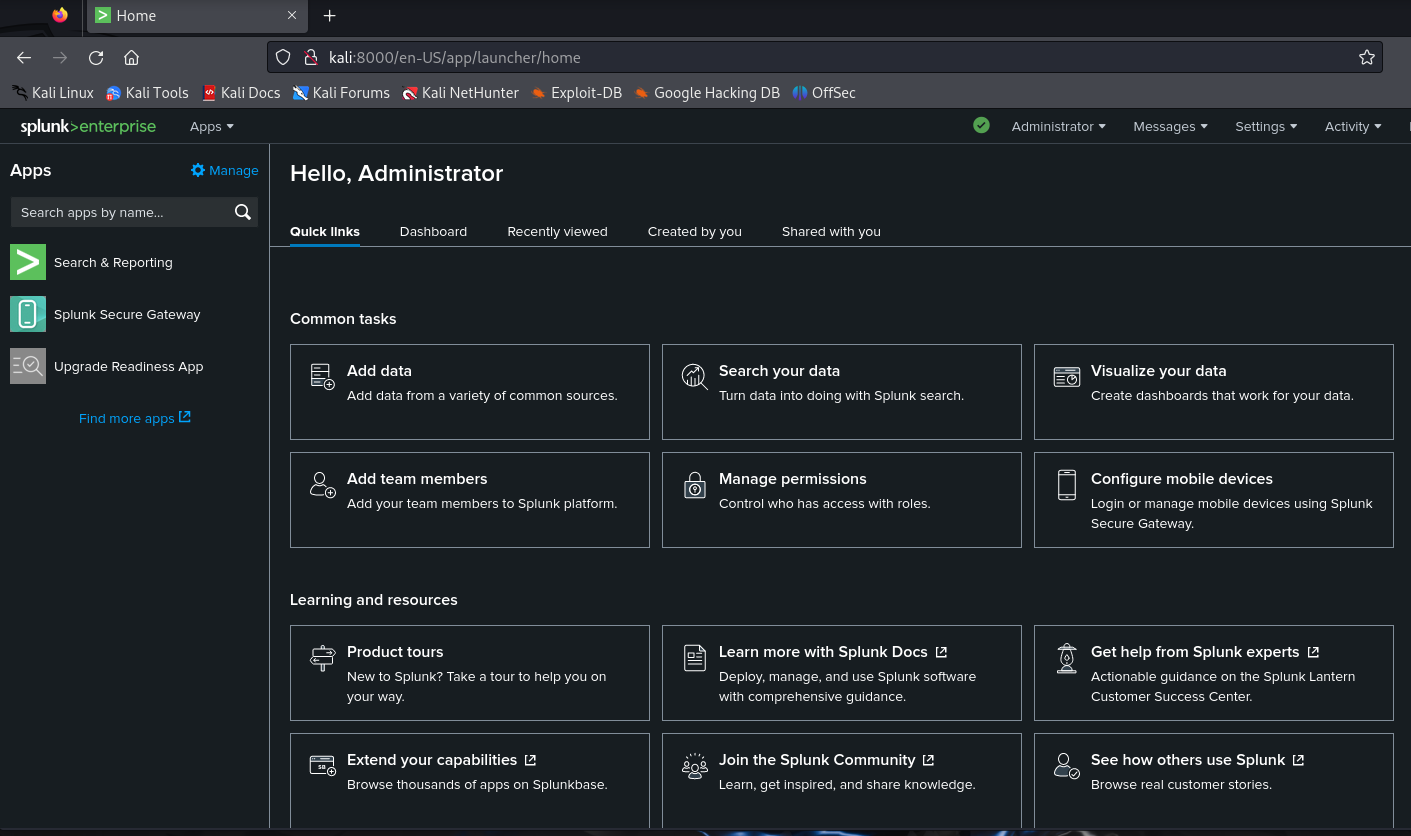Bookmark this page with the star icon
Screen dimensions: 1411x836
click(1367, 57)
